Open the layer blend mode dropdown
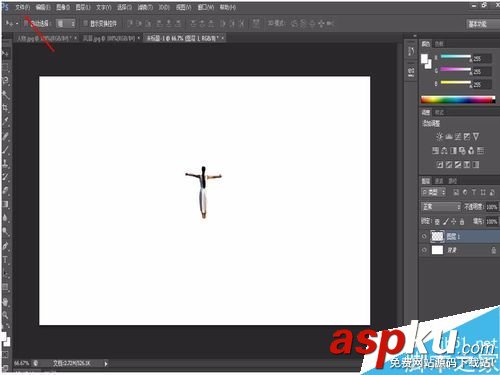Screen dimensions: 500x375 tap(441, 207)
